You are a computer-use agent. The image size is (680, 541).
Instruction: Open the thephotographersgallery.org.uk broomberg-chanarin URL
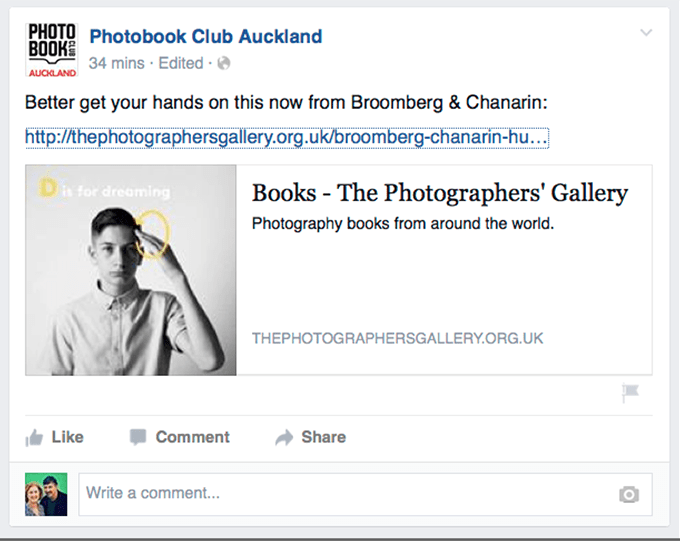286,136
